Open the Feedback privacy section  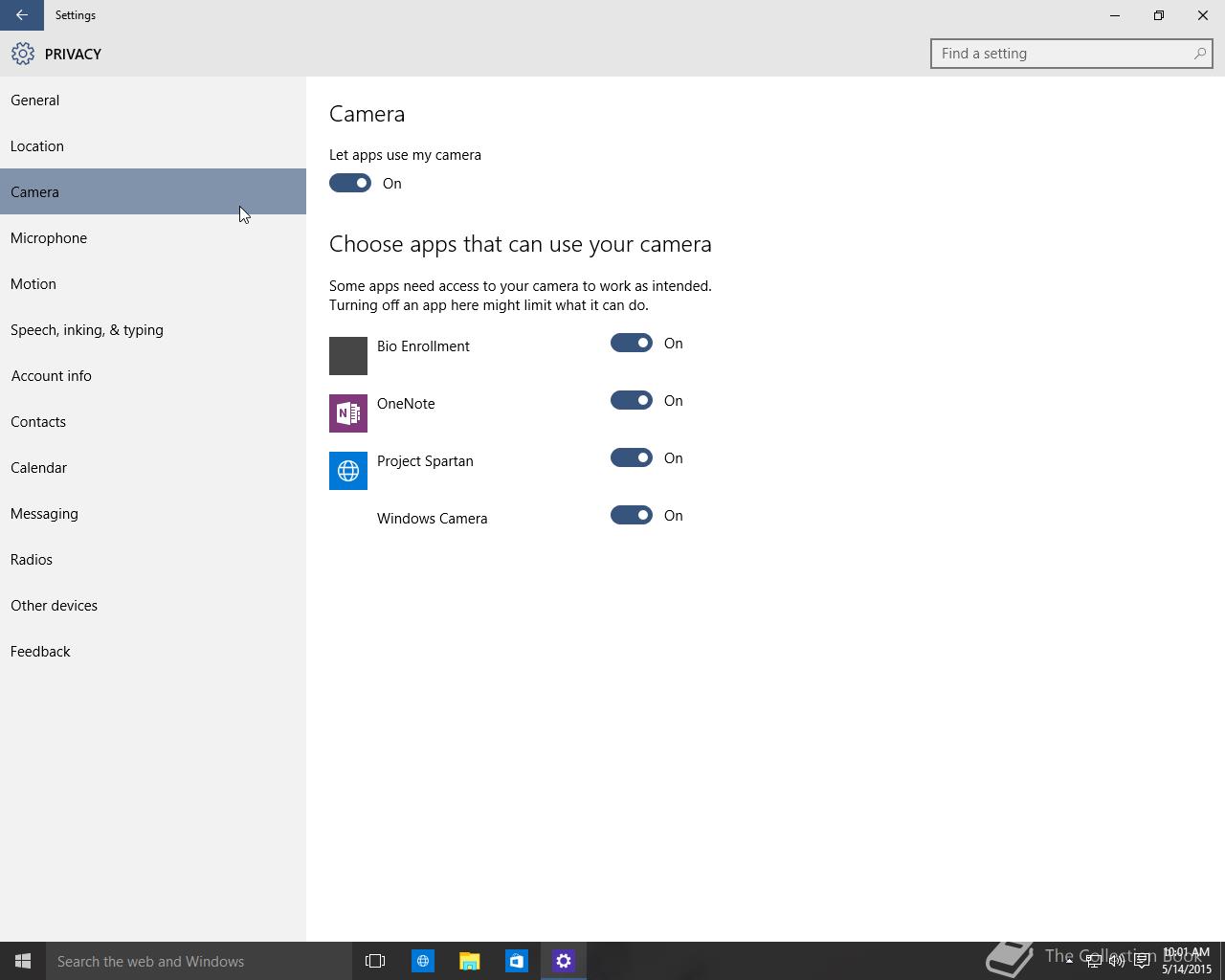pyautogui.click(x=153, y=651)
